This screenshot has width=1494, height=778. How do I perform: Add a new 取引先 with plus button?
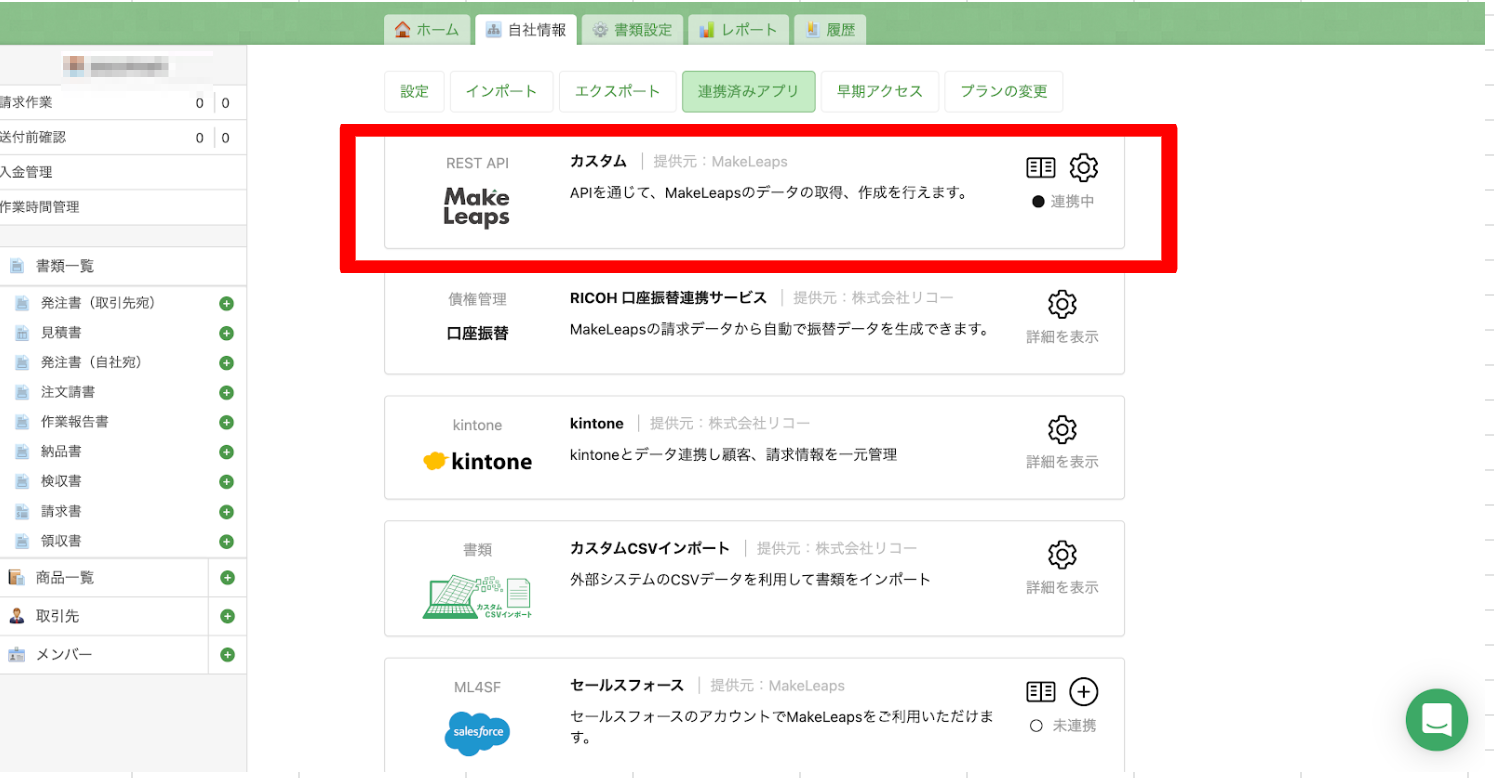(227, 616)
